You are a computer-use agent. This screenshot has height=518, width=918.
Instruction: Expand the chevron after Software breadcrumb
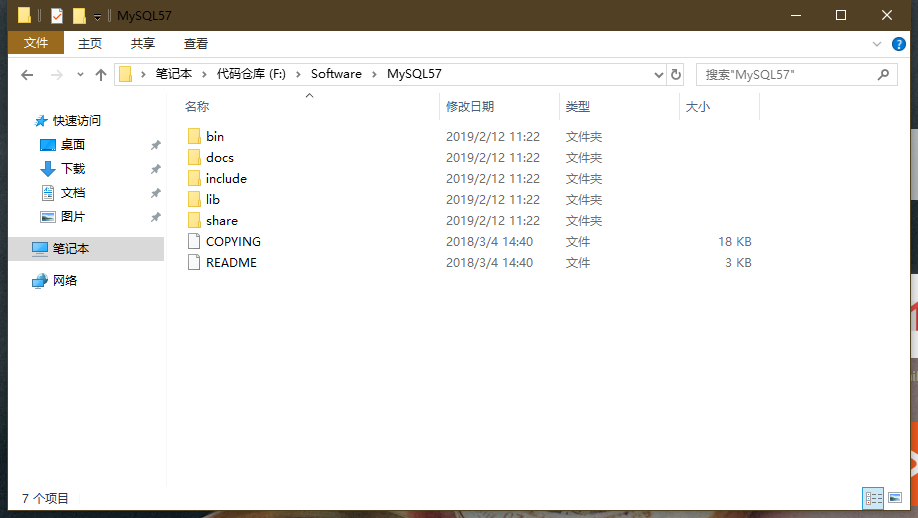click(x=374, y=74)
